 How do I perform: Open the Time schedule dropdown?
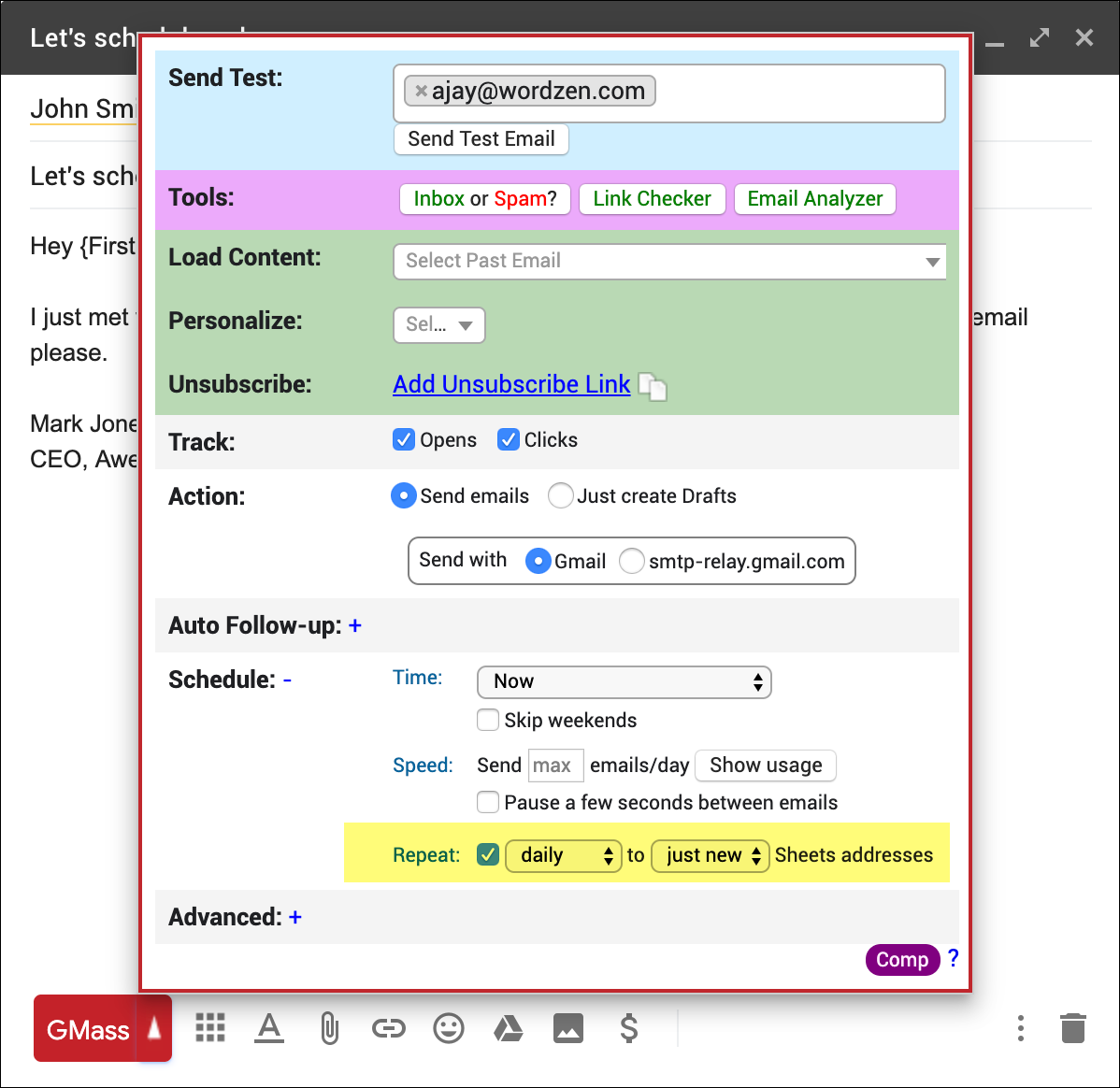pyautogui.click(x=624, y=681)
